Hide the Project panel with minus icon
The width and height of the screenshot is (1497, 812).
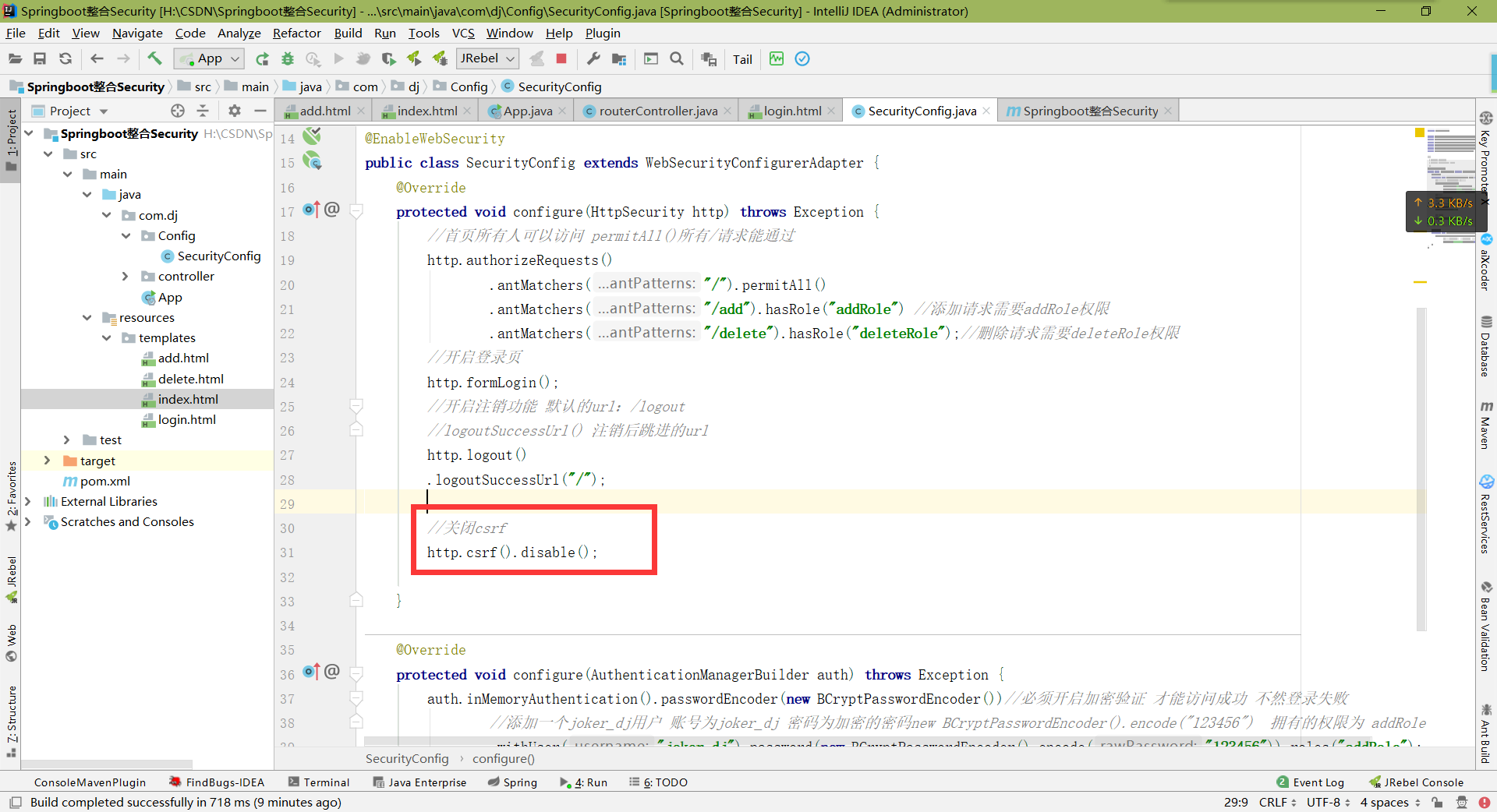coord(260,111)
